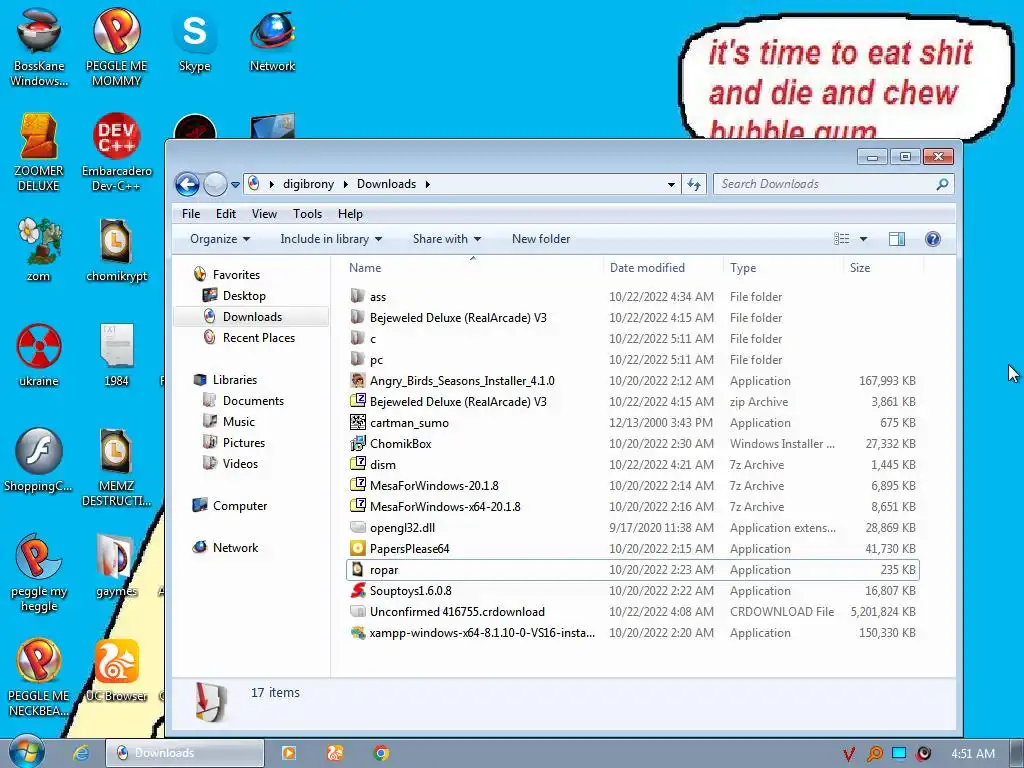Open the ukraine desktop icon
1024x768 pixels.
[39, 355]
